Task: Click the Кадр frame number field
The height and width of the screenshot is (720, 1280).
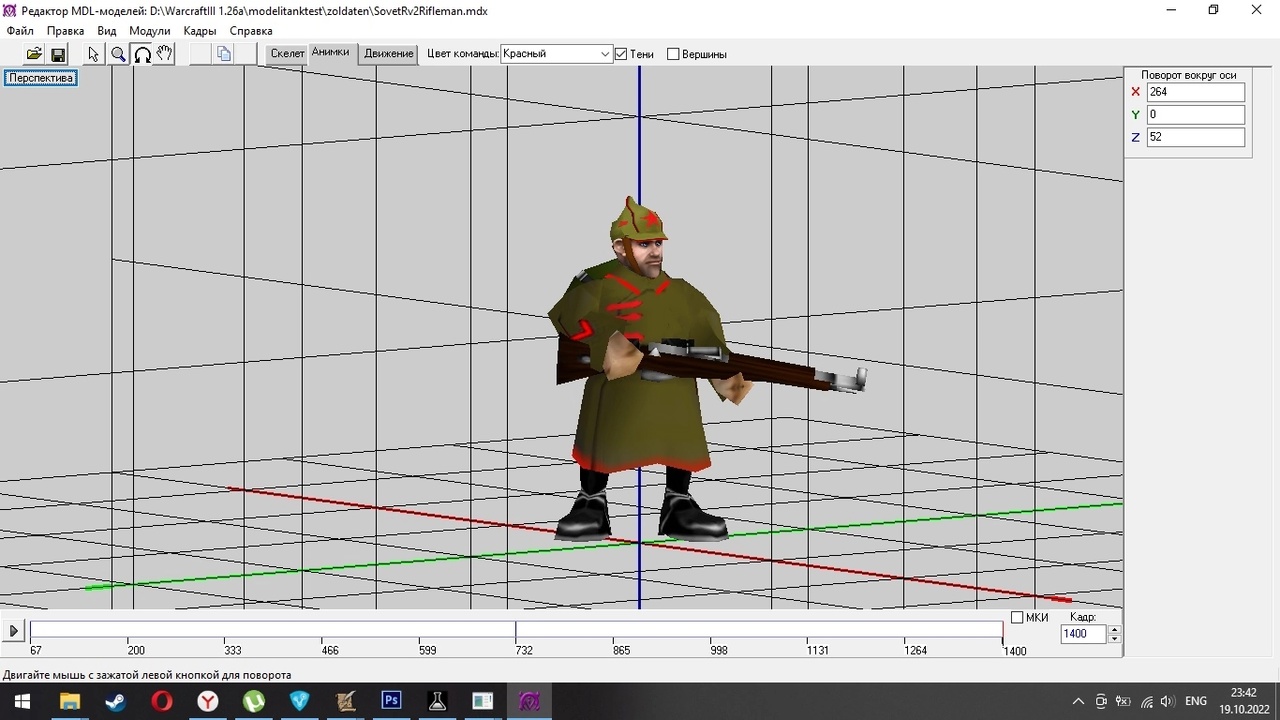Action: 1084,634
